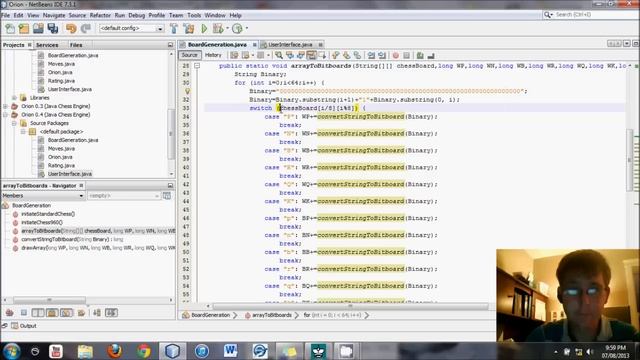Click the Uncomment editor toolbar icon

(431, 55)
